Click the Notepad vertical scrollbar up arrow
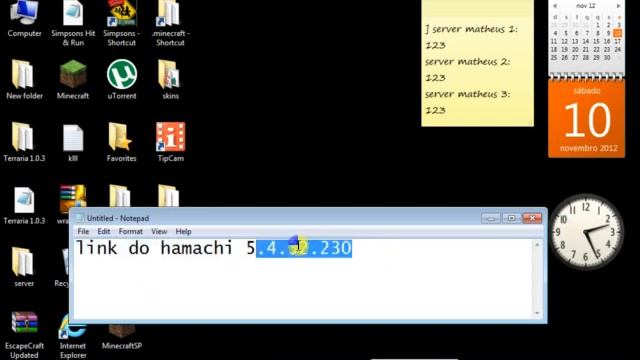The height and width of the screenshot is (360, 640). [x=537, y=245]
